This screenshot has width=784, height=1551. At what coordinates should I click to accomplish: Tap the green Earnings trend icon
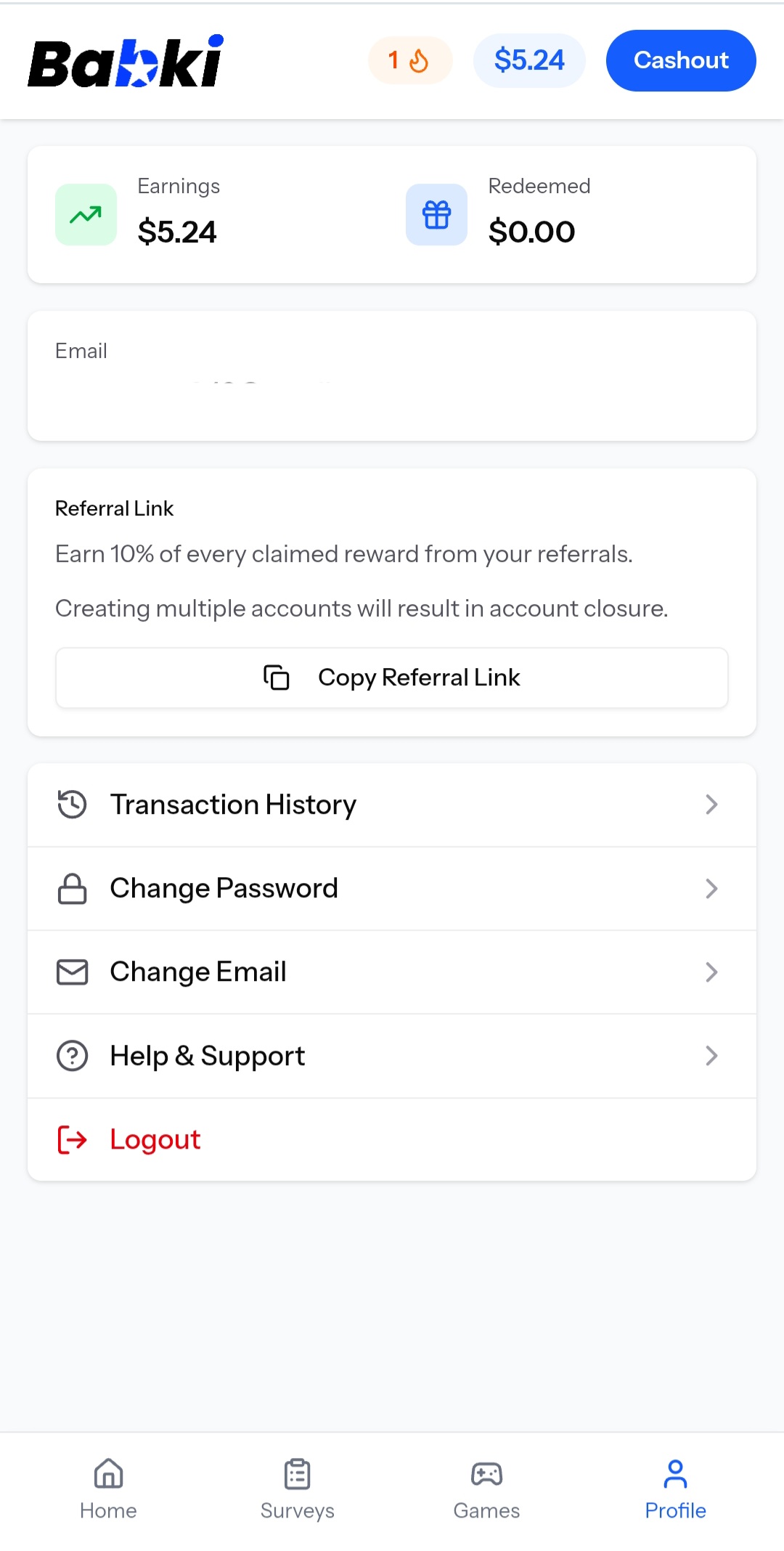(86, 215)
